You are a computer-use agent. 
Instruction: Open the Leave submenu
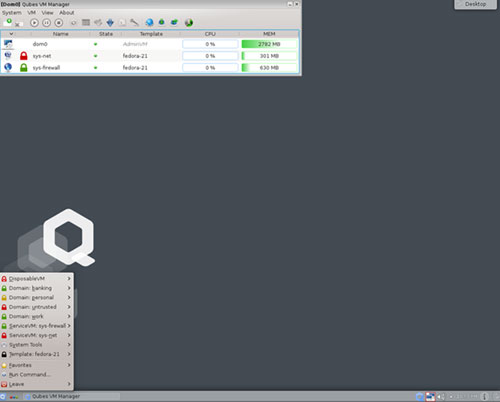pyautogui.click(x=37, y=384)
